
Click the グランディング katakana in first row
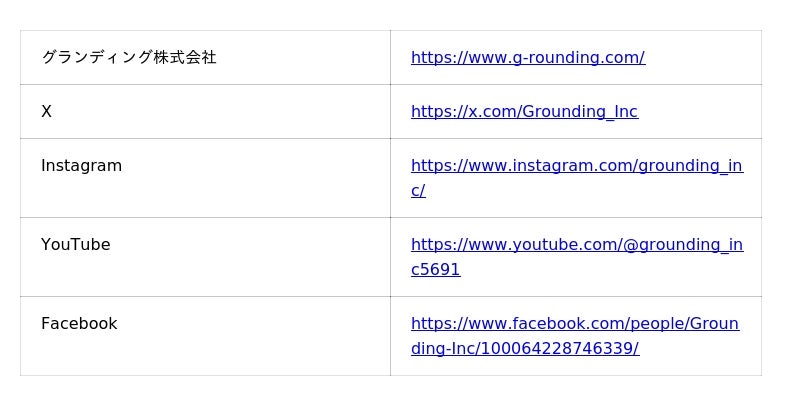pyautogui.click(x=97, y=58)
